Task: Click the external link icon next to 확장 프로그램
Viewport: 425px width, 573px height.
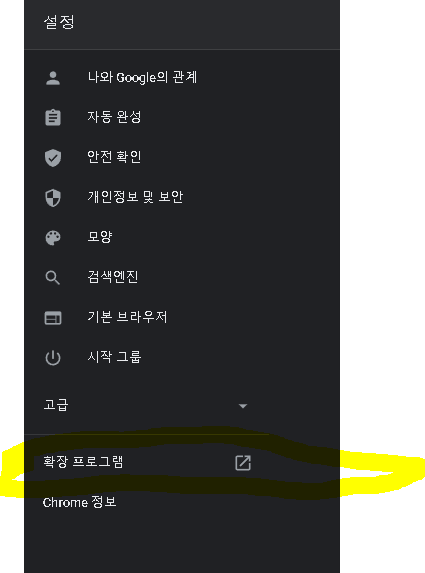Action: coord(243,463)
